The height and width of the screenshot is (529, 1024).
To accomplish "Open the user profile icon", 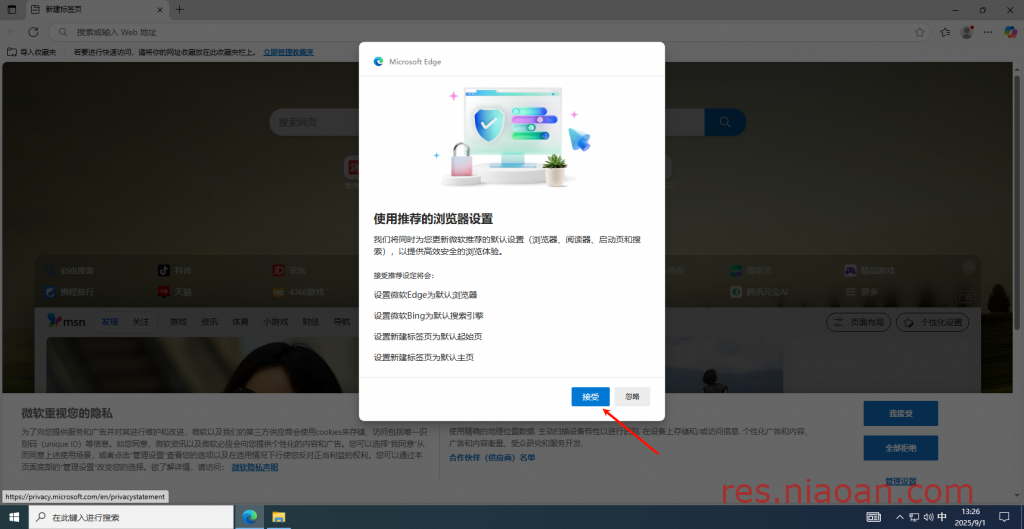I will (x=967, y=32).
